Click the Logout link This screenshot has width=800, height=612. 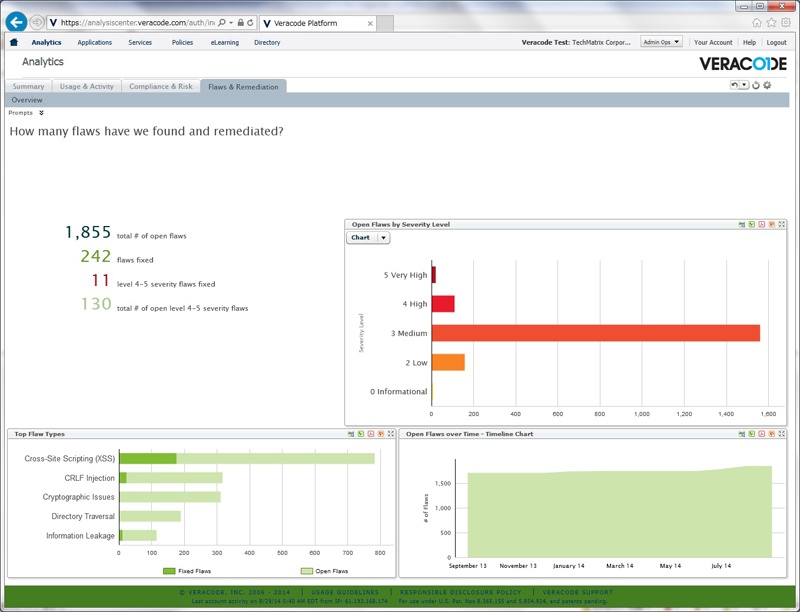pos(777,42)
